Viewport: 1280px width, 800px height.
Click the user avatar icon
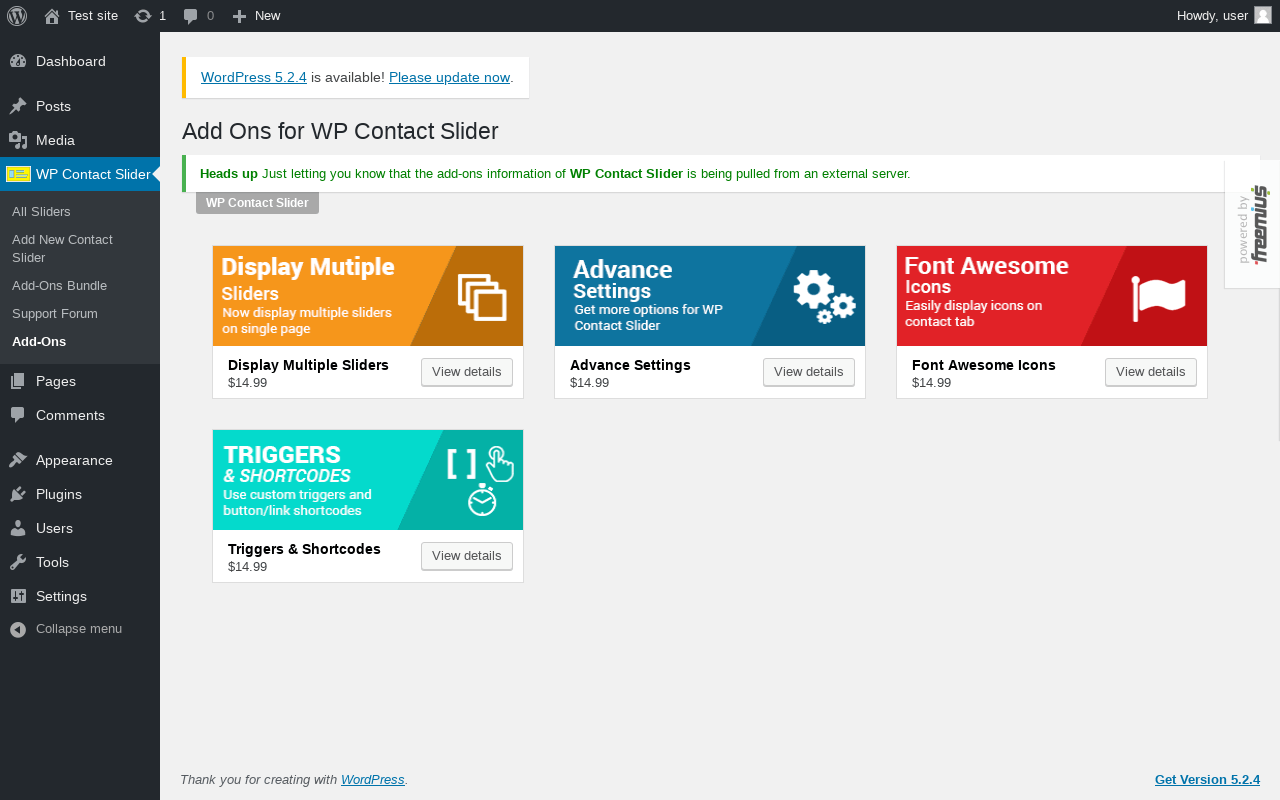click(x=1263, y=15)
